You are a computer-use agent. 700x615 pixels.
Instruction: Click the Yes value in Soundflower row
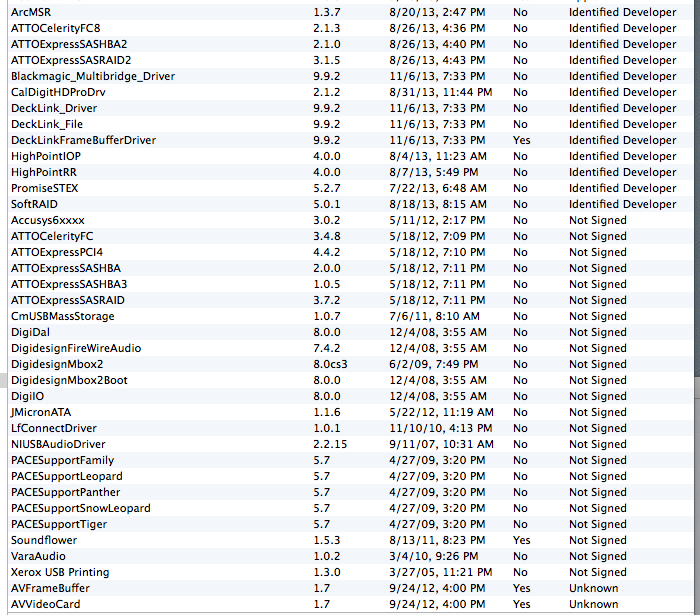[521, 540]
